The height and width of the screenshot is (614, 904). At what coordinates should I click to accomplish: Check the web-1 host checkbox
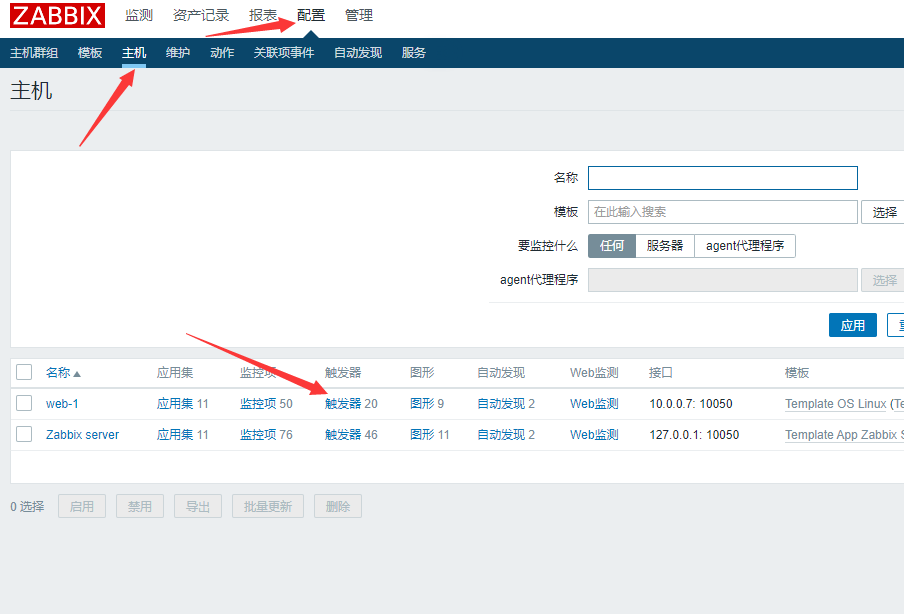point(24,403)
